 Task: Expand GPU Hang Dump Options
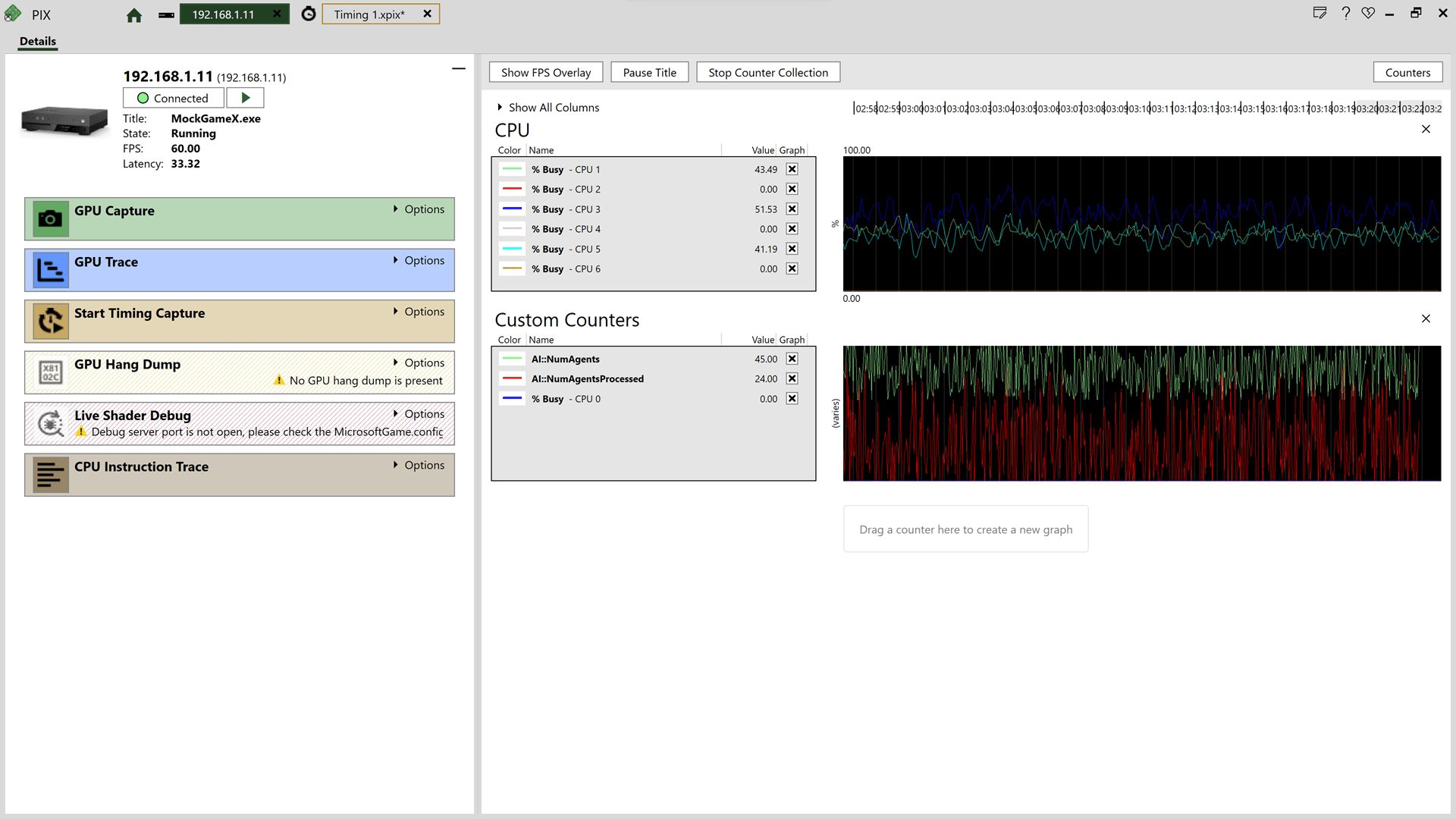click(419, 363)
